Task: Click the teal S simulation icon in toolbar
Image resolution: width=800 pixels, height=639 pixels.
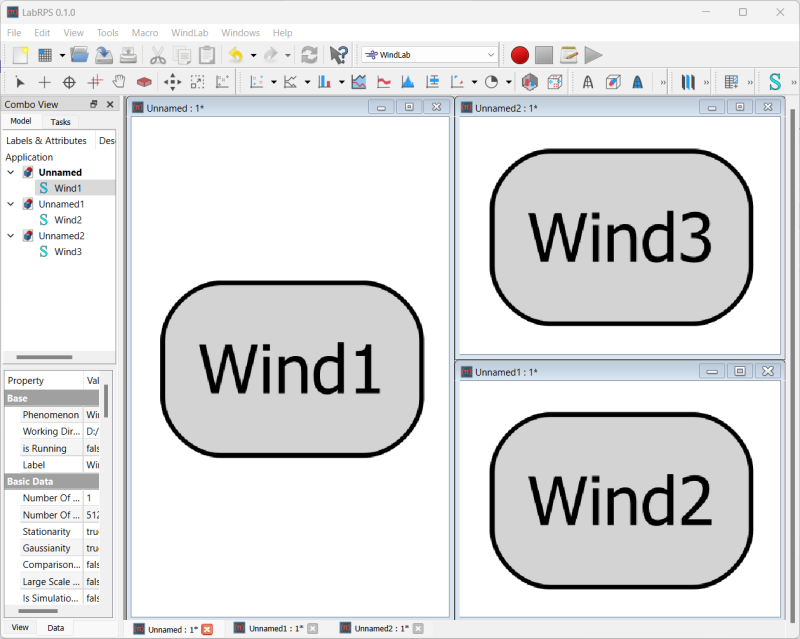Action: tap(774, 82)
